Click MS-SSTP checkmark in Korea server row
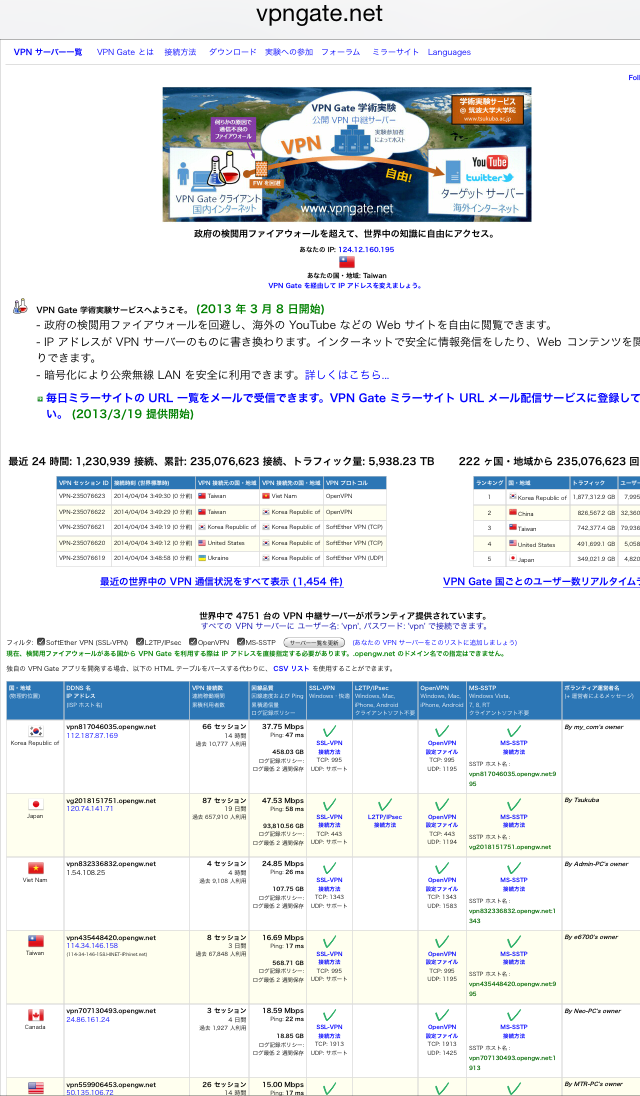This screenshot has height=1096, width=640. (x=514, y=733)
